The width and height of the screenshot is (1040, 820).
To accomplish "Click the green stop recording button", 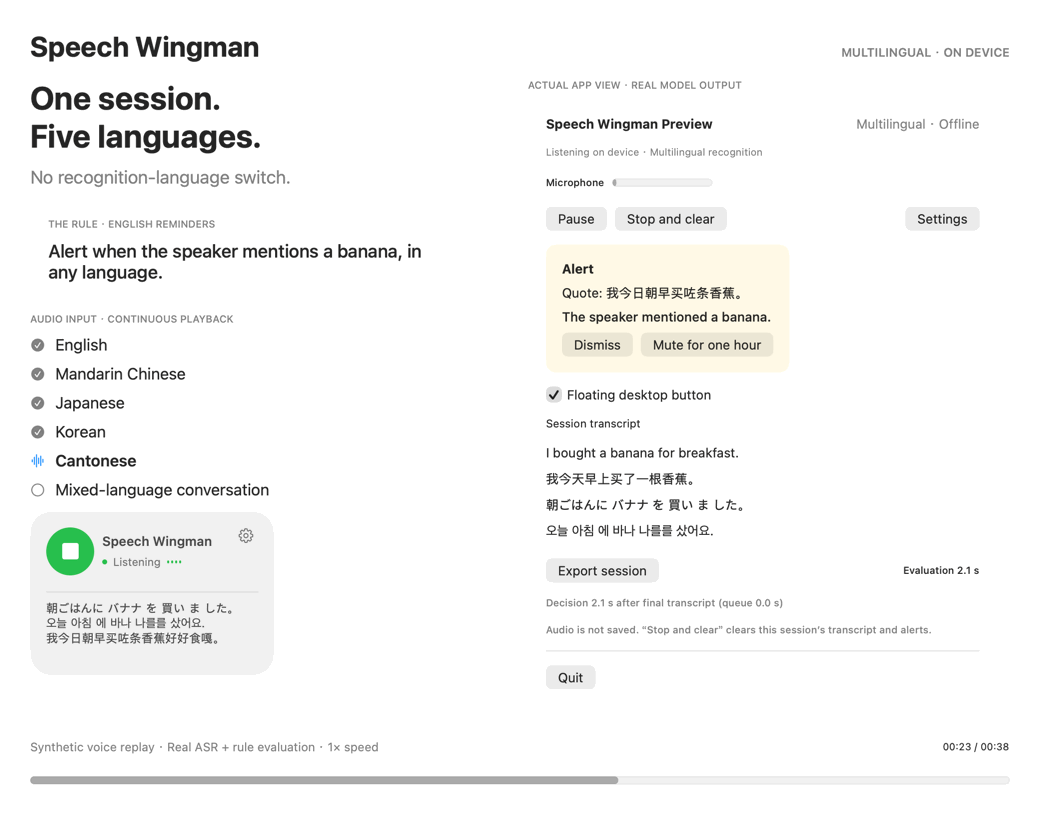I will click(70, 551).
